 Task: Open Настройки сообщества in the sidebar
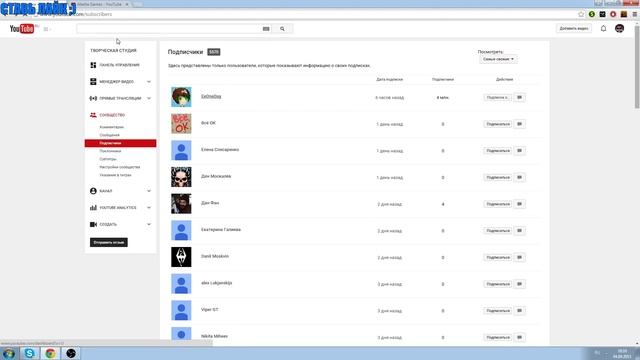tap(120, 167)
